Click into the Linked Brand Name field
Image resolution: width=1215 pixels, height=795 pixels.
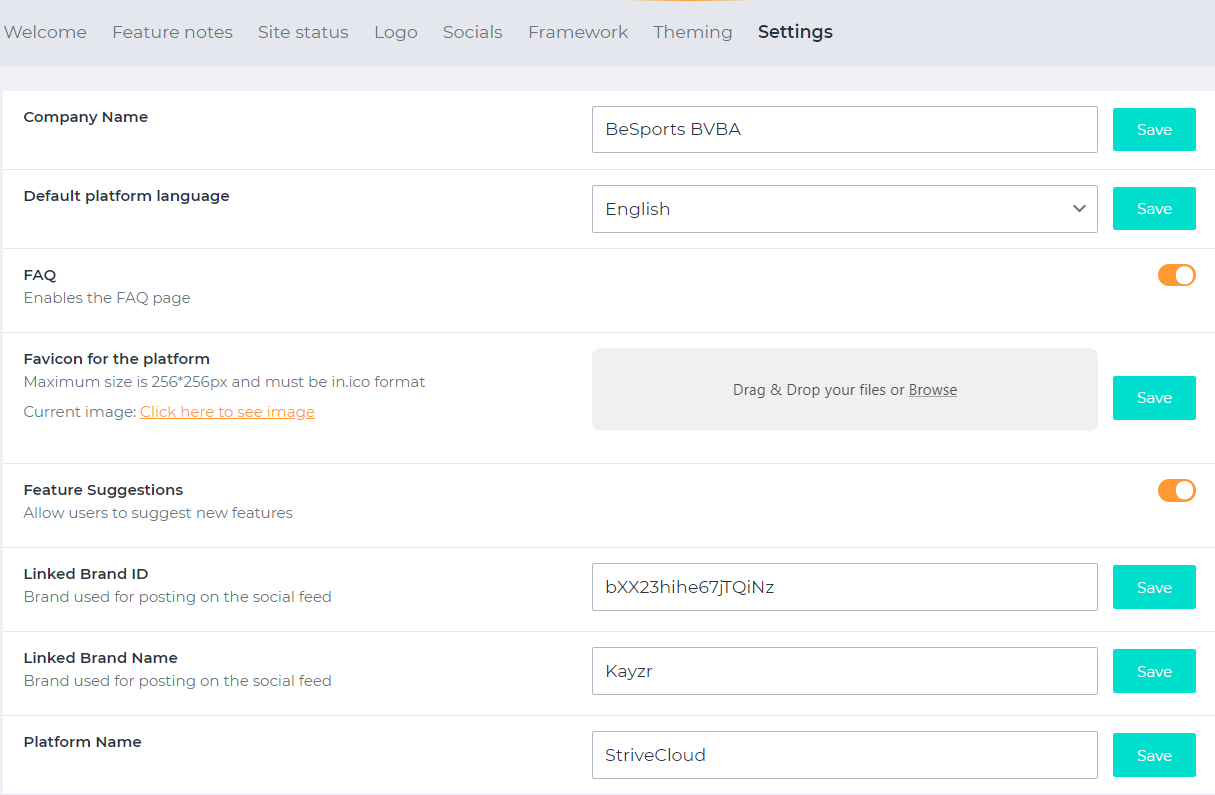point(844,672)
